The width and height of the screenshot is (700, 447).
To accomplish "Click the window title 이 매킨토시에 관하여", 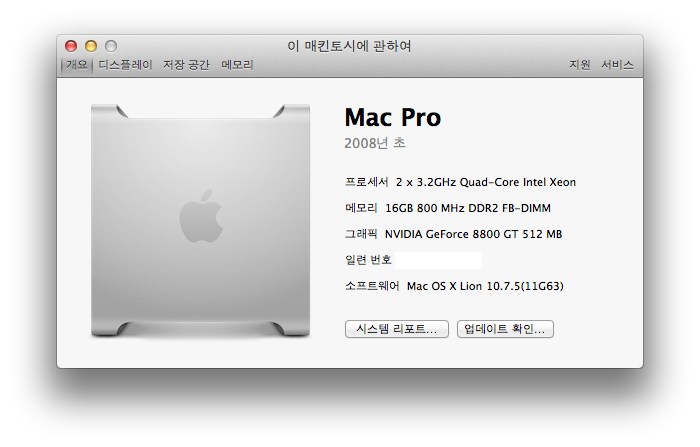I will coord(349,46).
